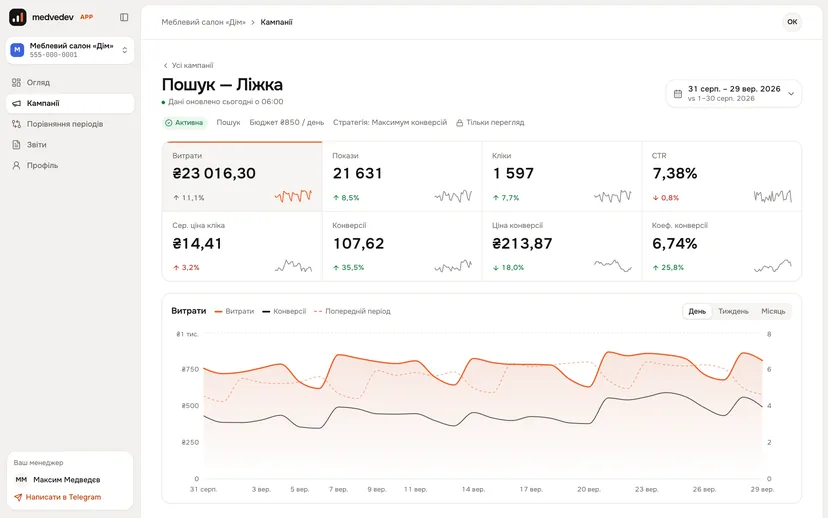Click the red down arrow beside 0,8%
The height and width of the screenshot is (518, 828).
tap(655, 198)
